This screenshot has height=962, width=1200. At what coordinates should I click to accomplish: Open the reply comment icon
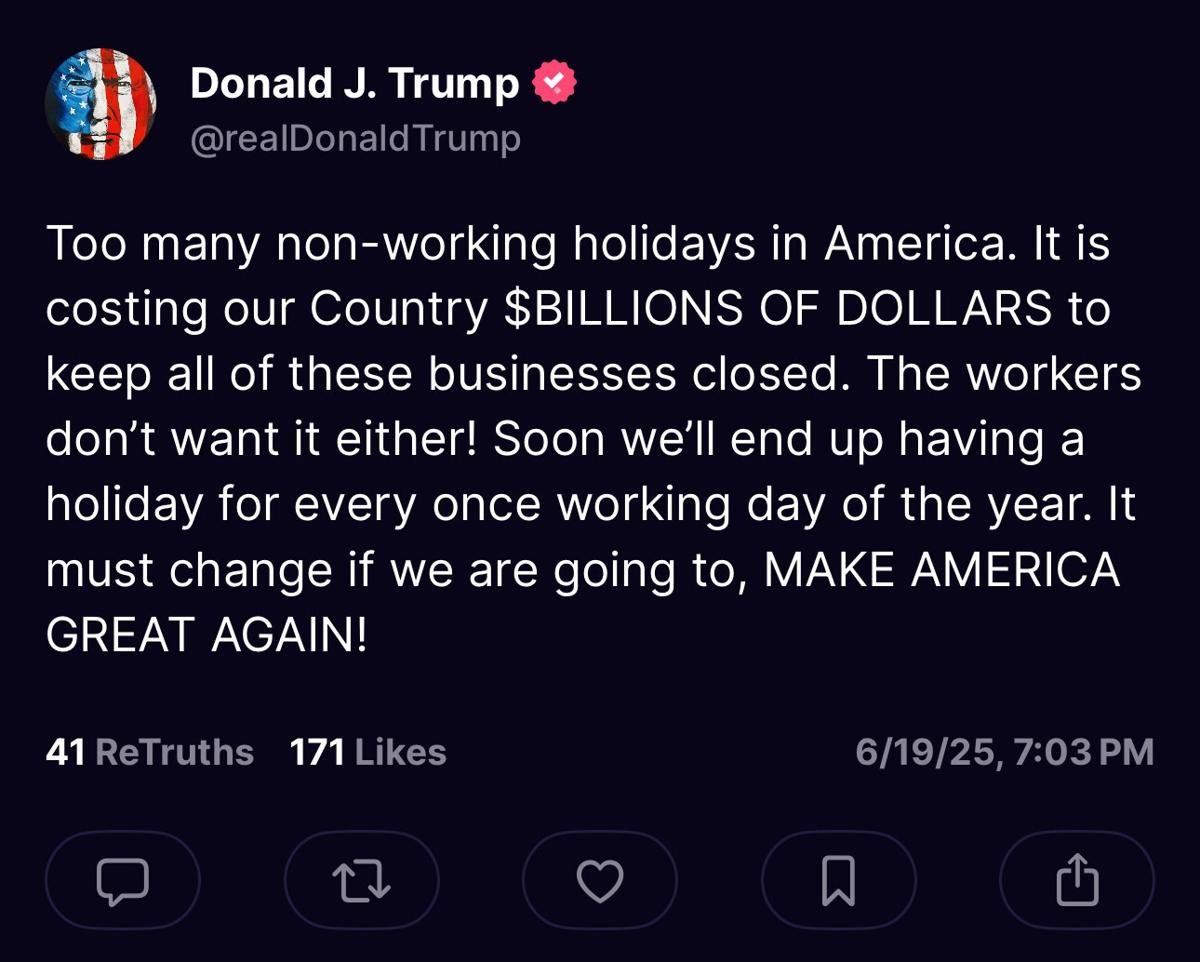tap(122, 880)
